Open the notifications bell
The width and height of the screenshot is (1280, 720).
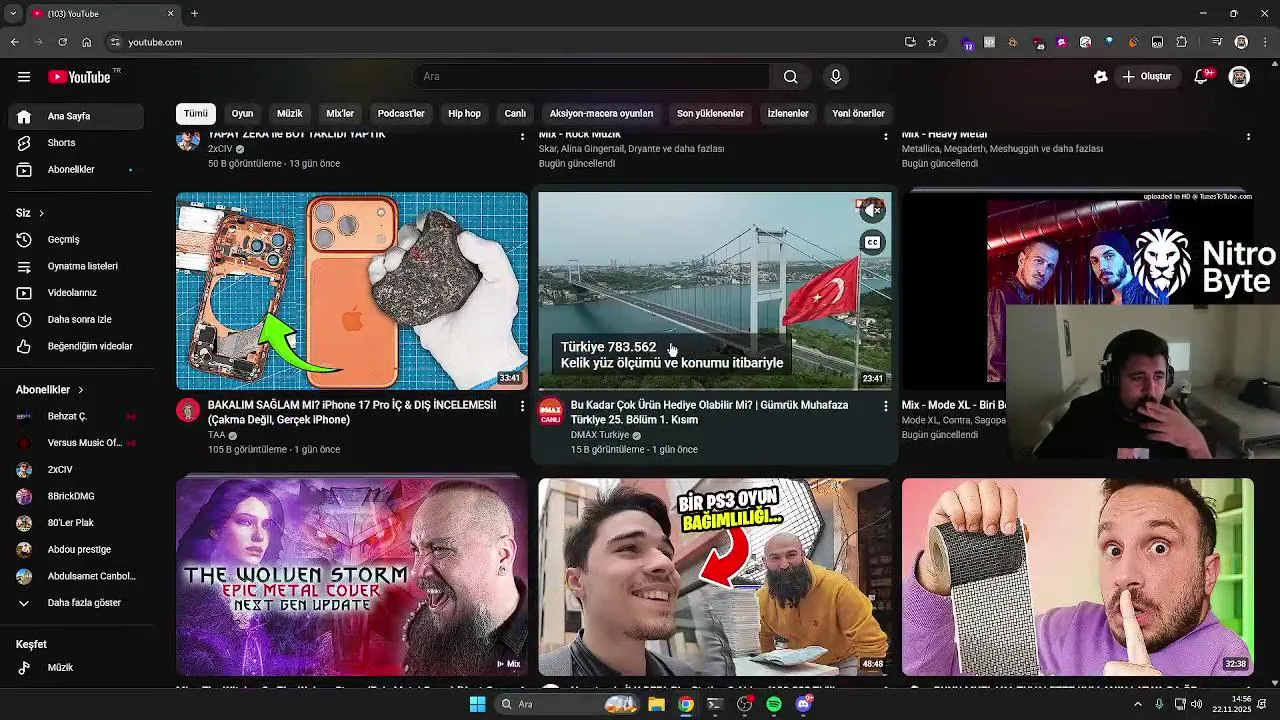1202,77
